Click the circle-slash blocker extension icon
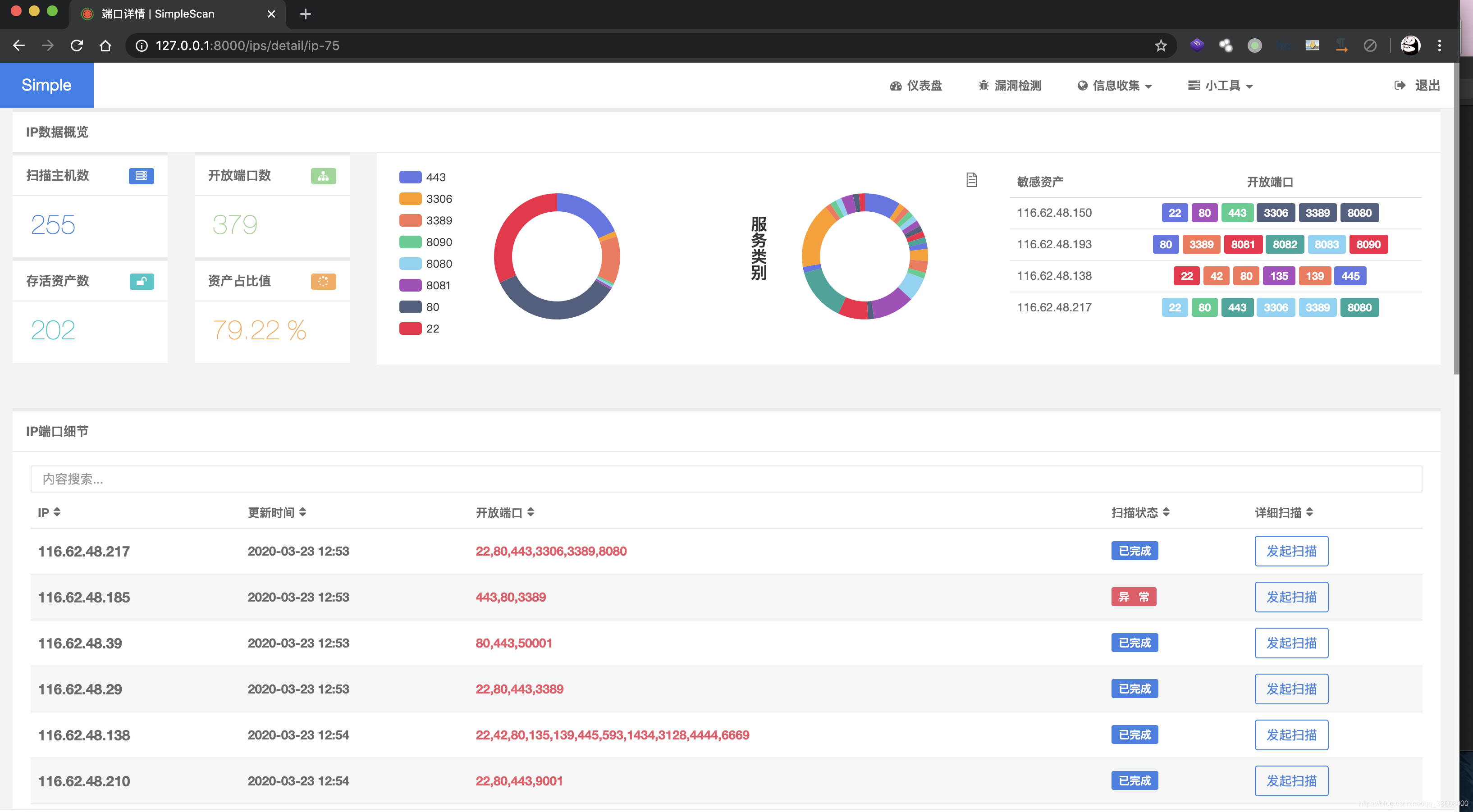 (1370, 46)
